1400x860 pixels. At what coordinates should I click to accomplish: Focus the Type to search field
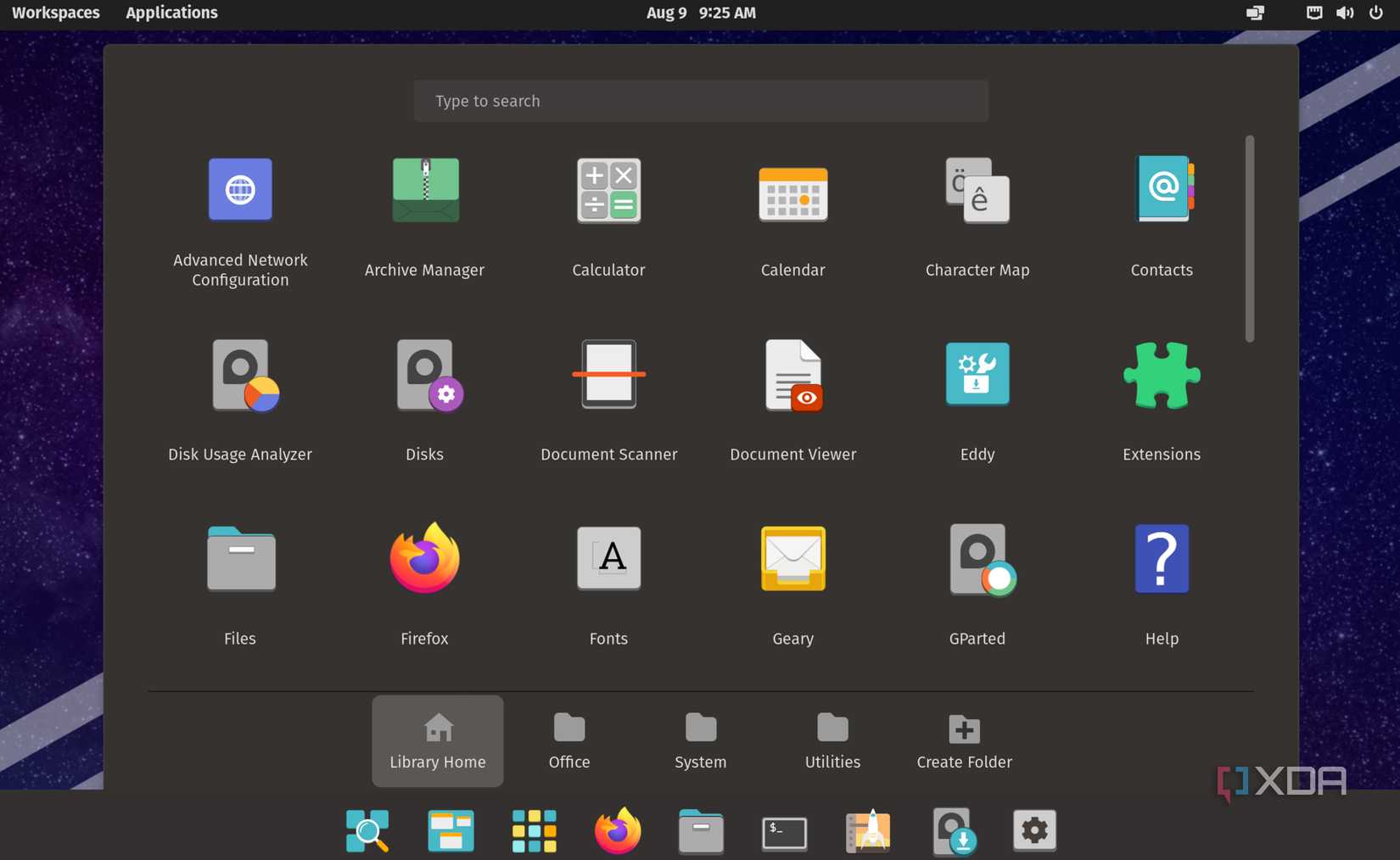pos(701,101)
